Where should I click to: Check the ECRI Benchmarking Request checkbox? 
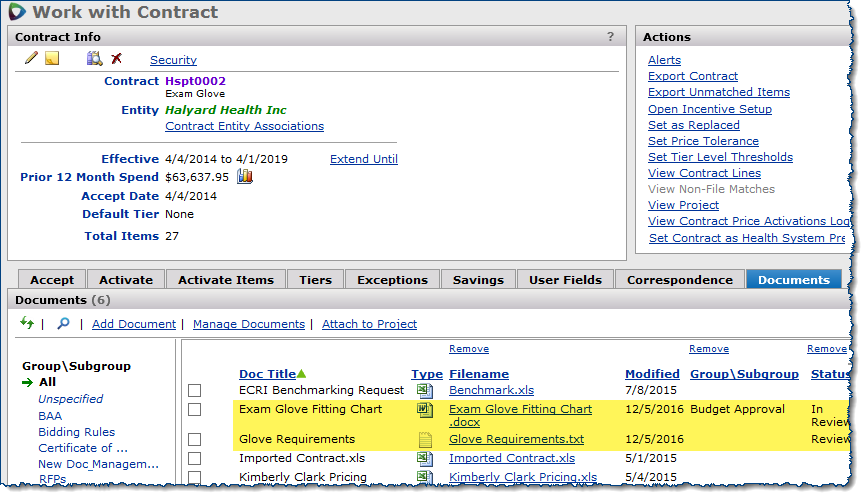(195, 390)
